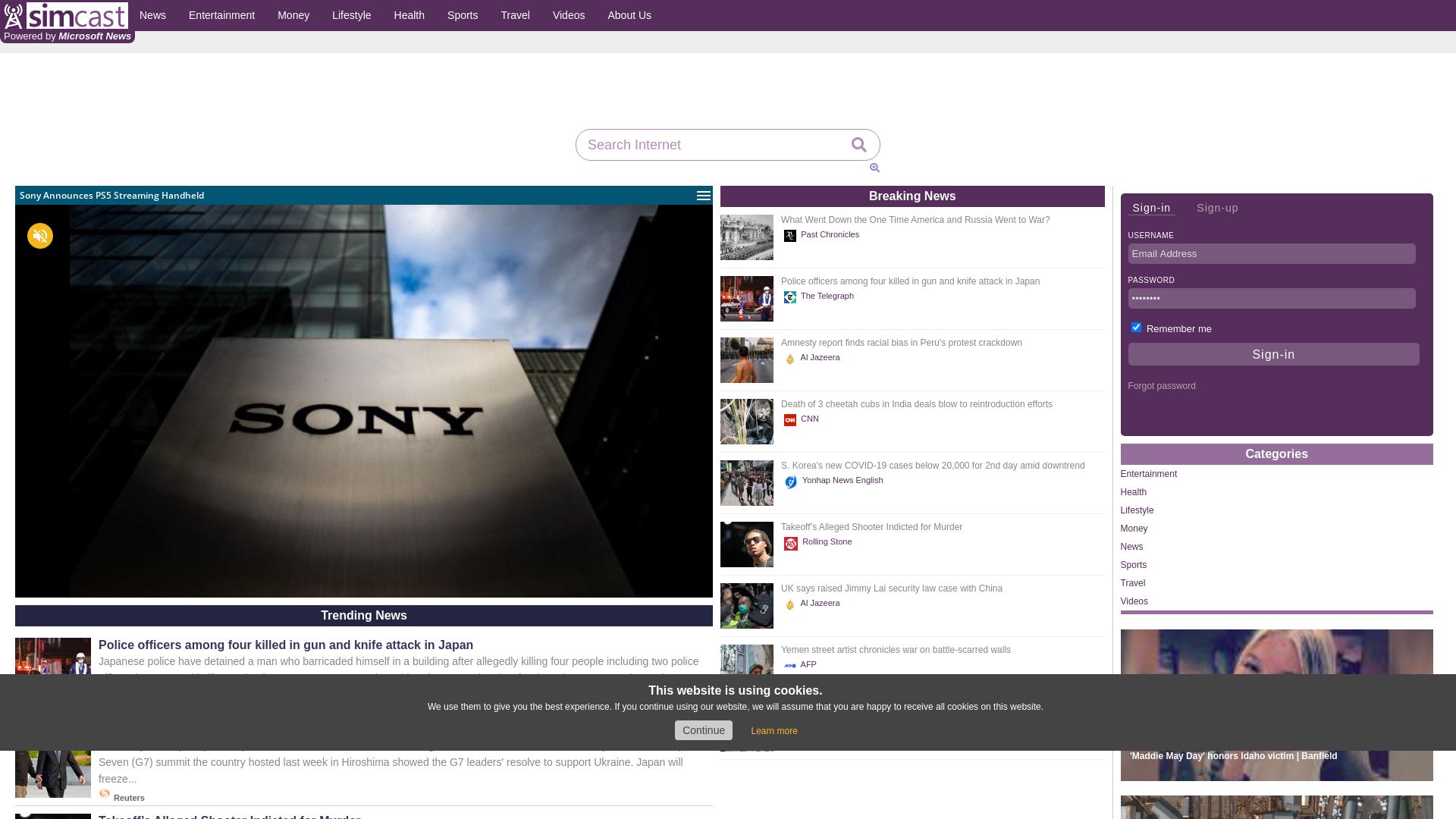This screenshot has width=1456, height=819.
Task: Click Sony Announces PS5 Streaming Handheld title
Action: pos(111,196)
